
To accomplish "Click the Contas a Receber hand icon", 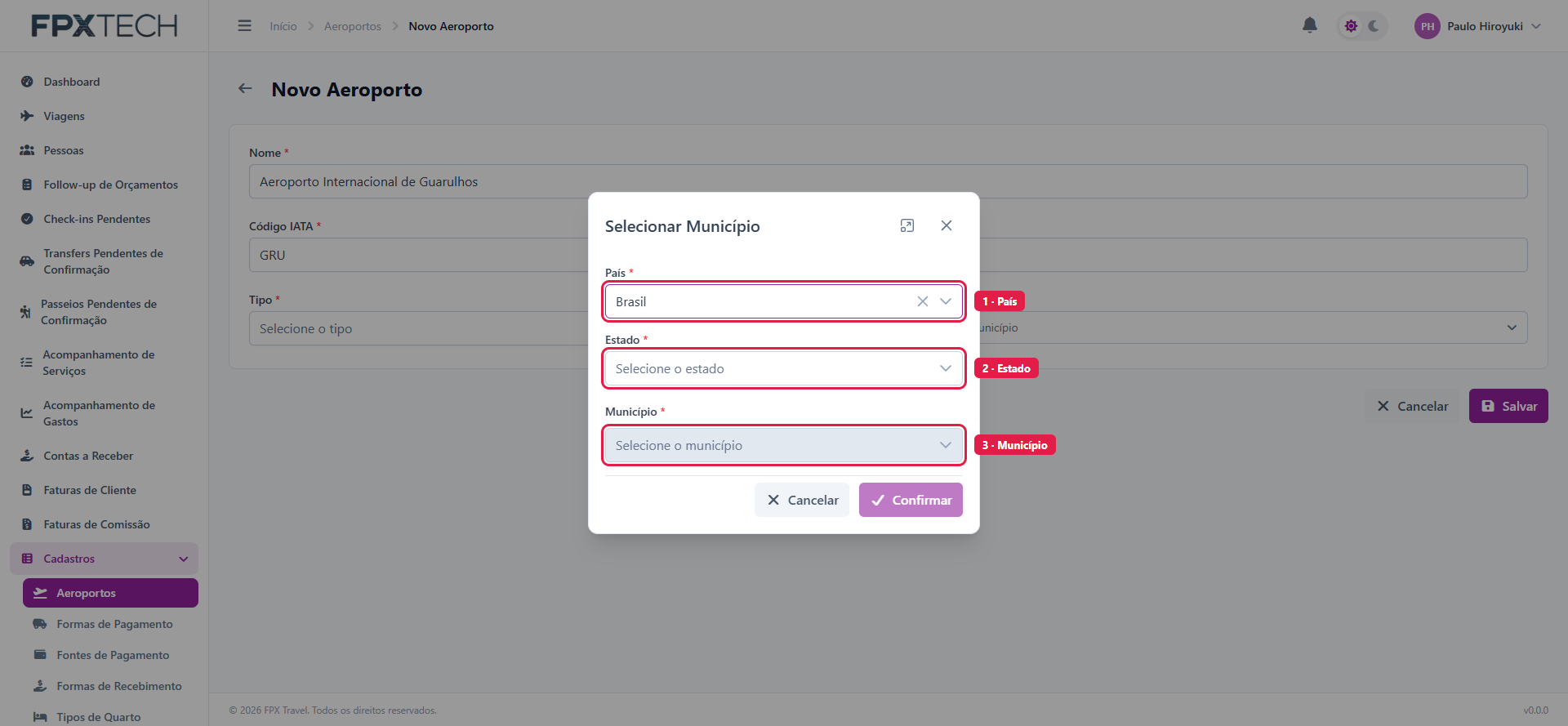I will (27, 456).
